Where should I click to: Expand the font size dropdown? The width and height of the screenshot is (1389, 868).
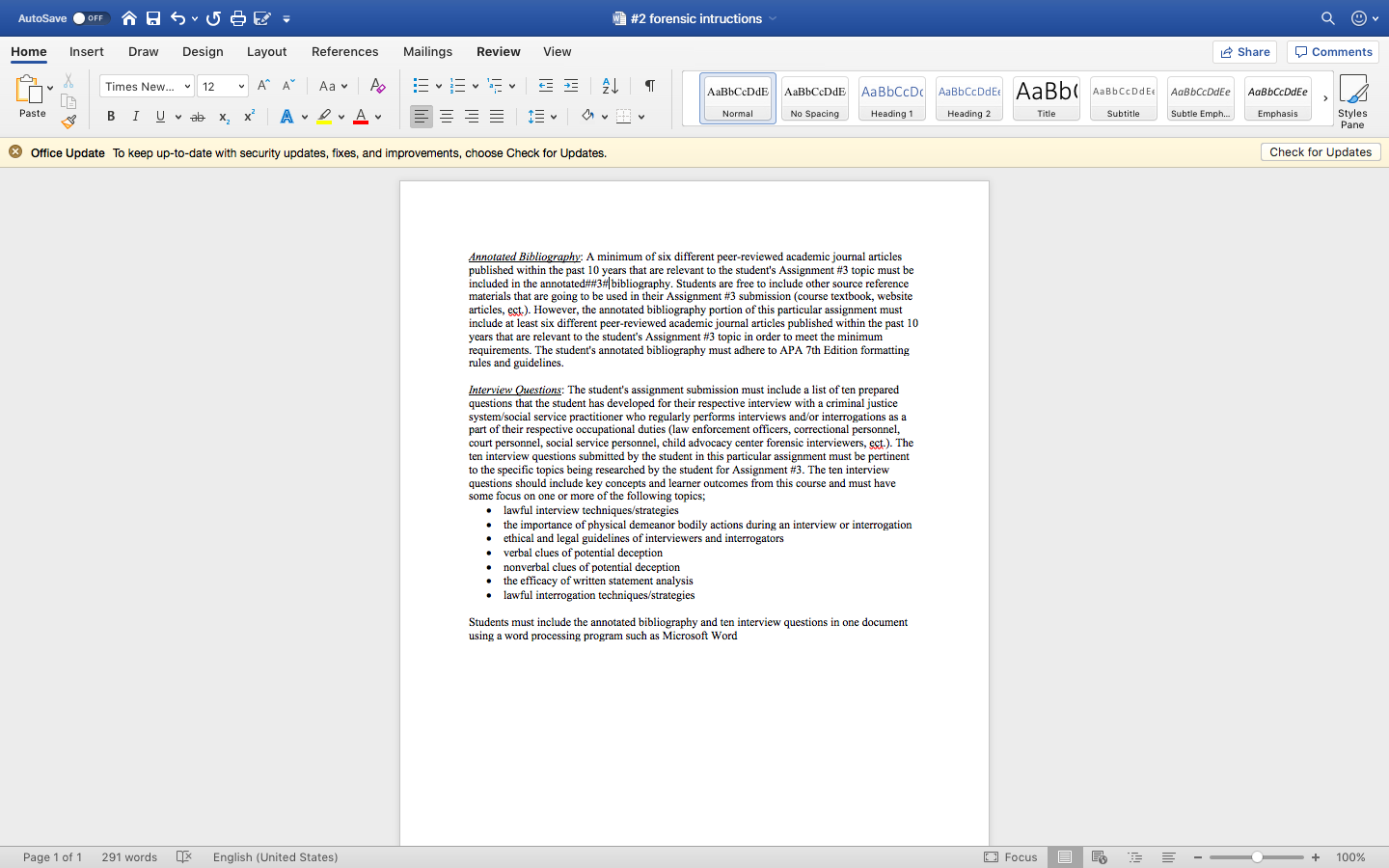pos(241,87)
